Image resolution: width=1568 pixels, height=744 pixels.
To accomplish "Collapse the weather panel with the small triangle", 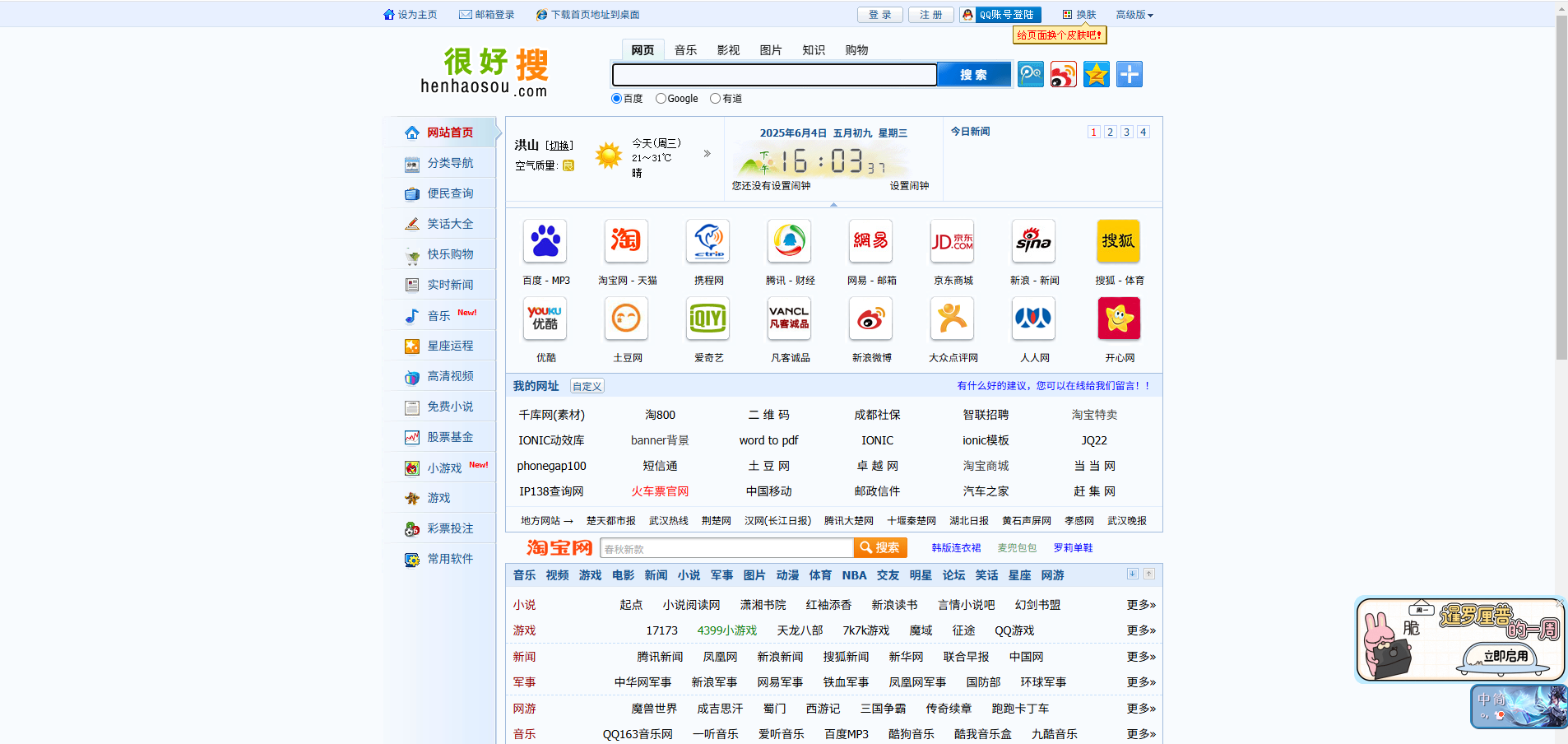I will 833,204.
